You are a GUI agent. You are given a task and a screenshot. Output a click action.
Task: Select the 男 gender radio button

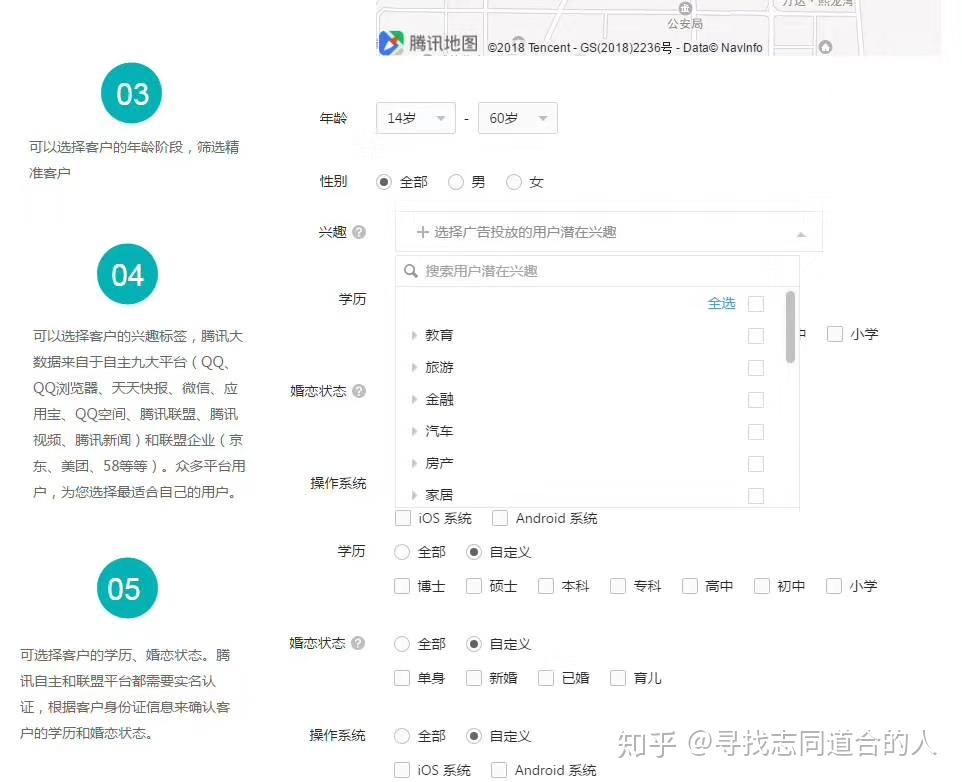(455, 182)
